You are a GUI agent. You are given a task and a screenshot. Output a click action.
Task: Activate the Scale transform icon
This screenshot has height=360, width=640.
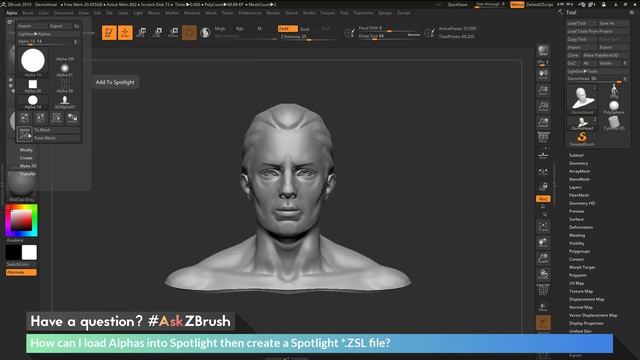pos(157,32)
